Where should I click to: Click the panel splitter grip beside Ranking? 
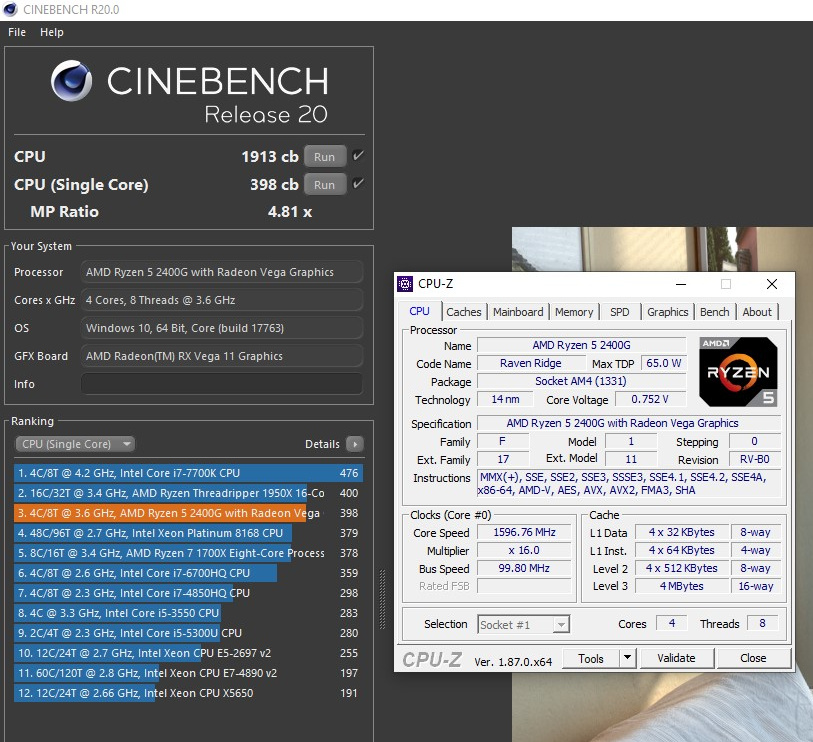tap(383, 599)
